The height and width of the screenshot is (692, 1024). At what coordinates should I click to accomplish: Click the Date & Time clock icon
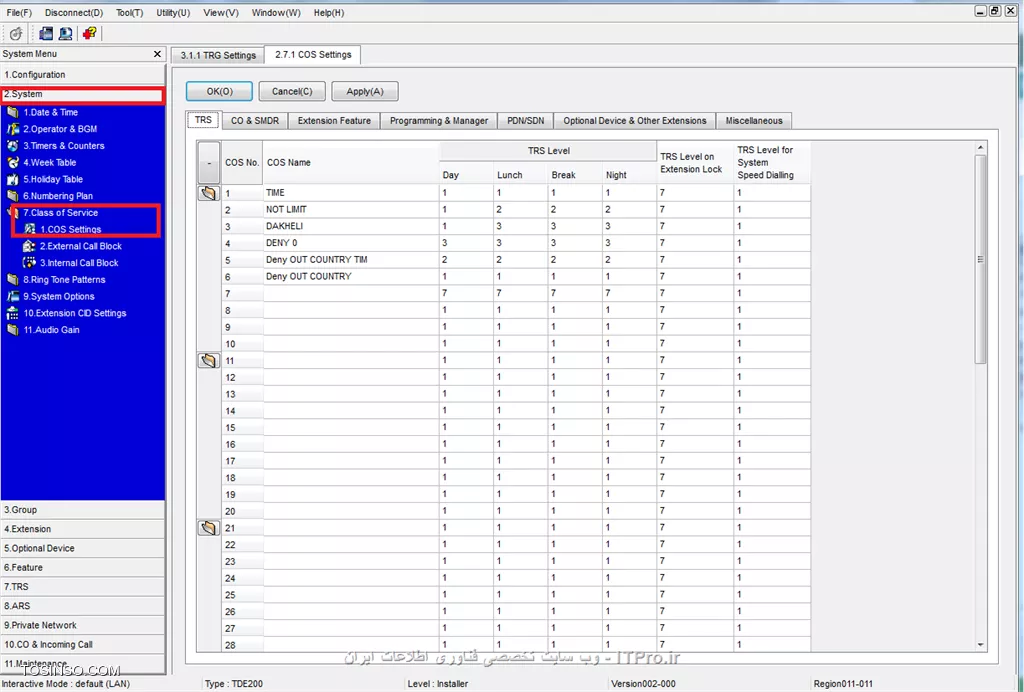click(x=12, y=112)
